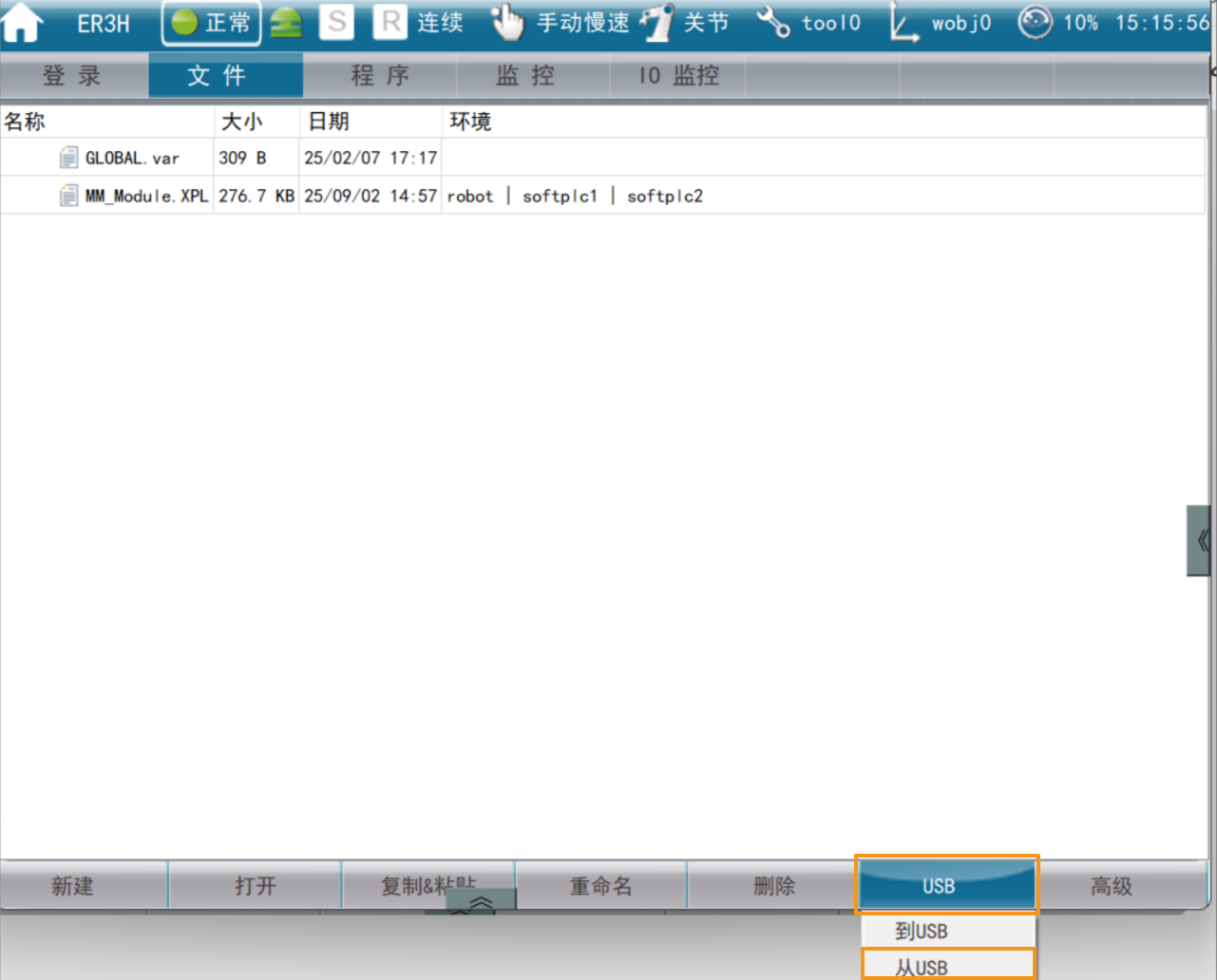Open the 监控 tab
The image size is (1217, 980).
(x=525, y=76)
